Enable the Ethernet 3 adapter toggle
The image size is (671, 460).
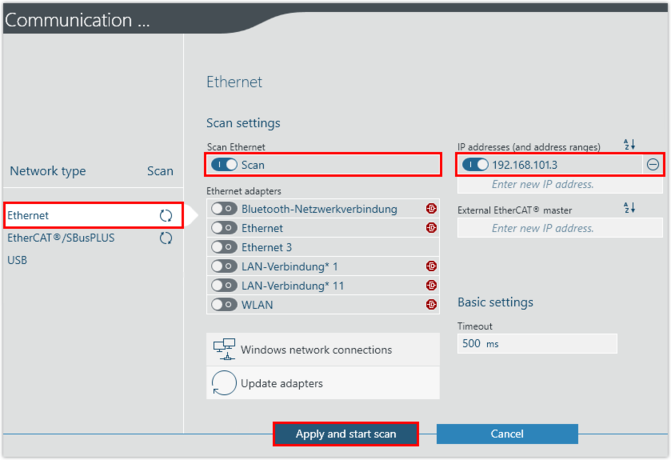click(x=224, y=247)
